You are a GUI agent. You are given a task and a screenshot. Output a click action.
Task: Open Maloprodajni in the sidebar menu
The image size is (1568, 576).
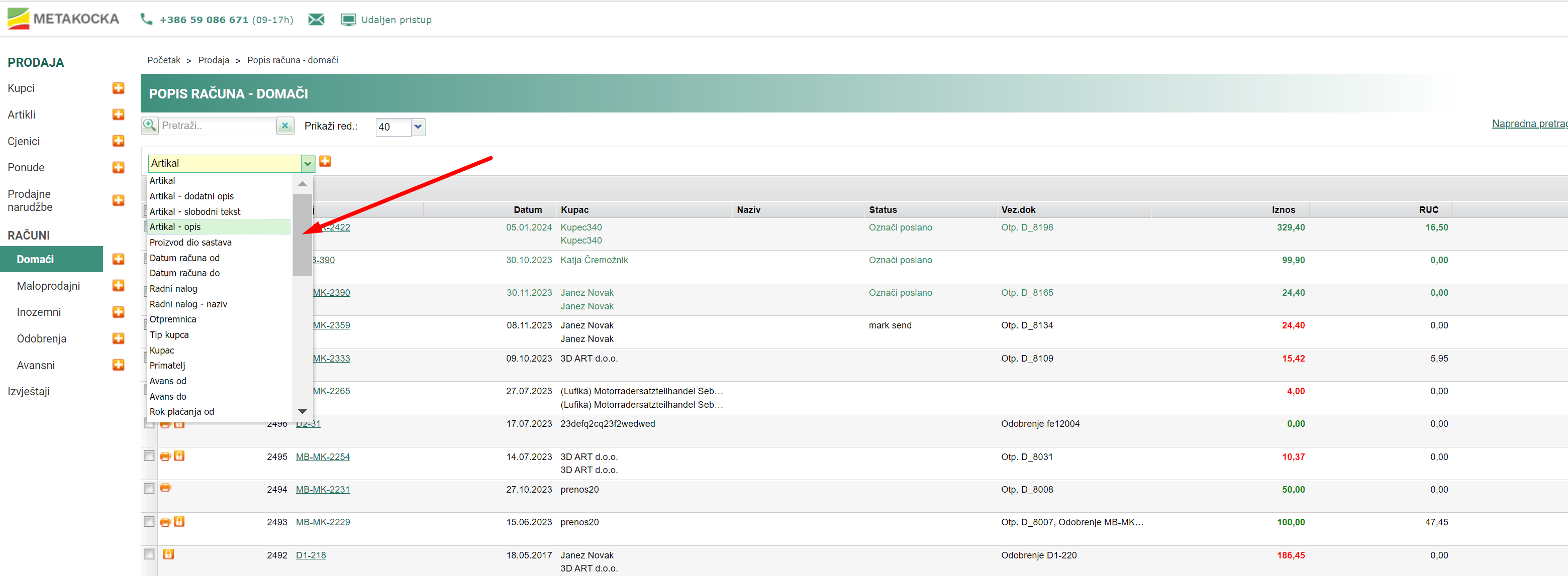(48, 286)
